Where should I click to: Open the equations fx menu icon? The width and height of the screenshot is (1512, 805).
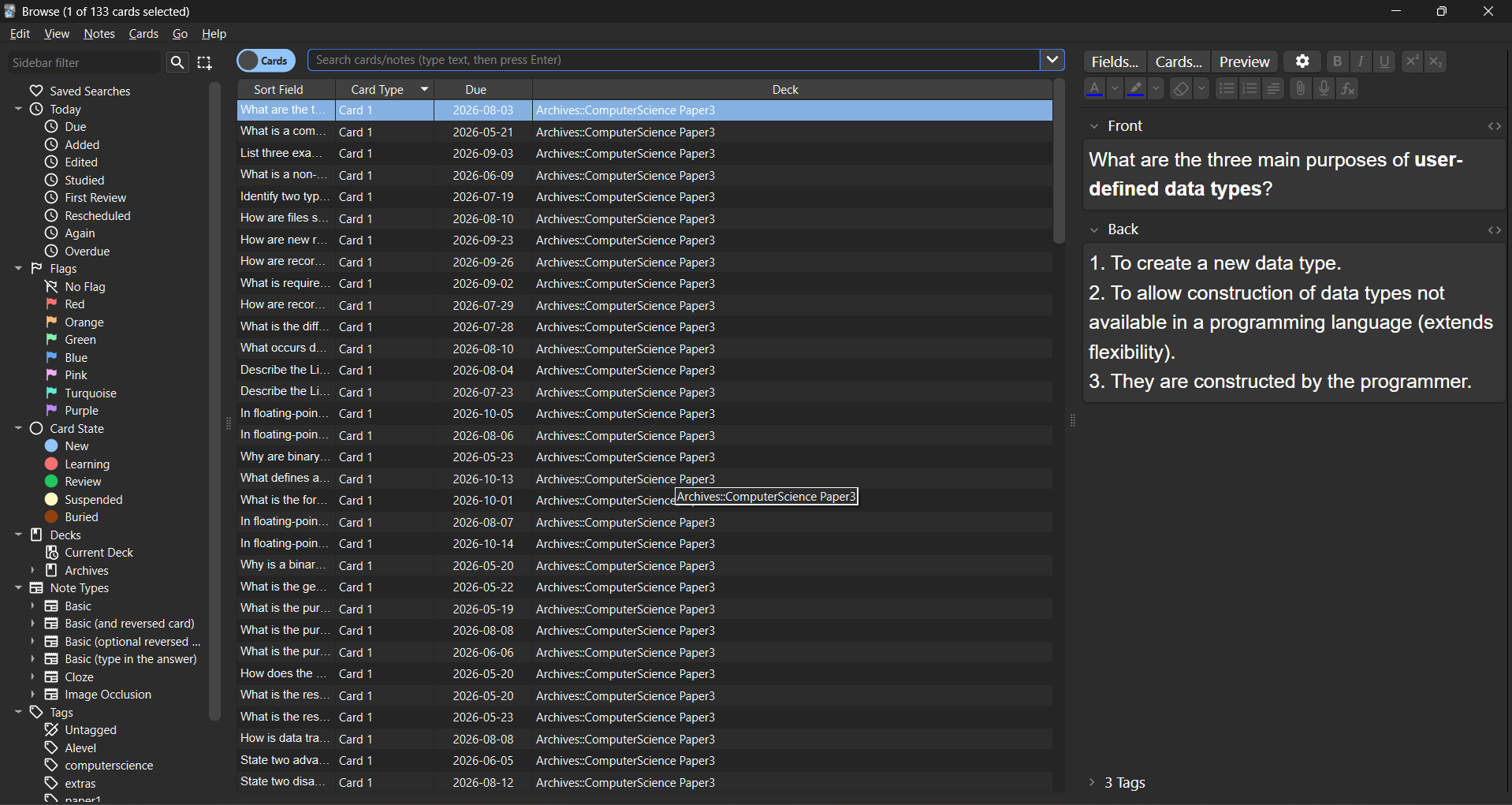[1348, 89]
